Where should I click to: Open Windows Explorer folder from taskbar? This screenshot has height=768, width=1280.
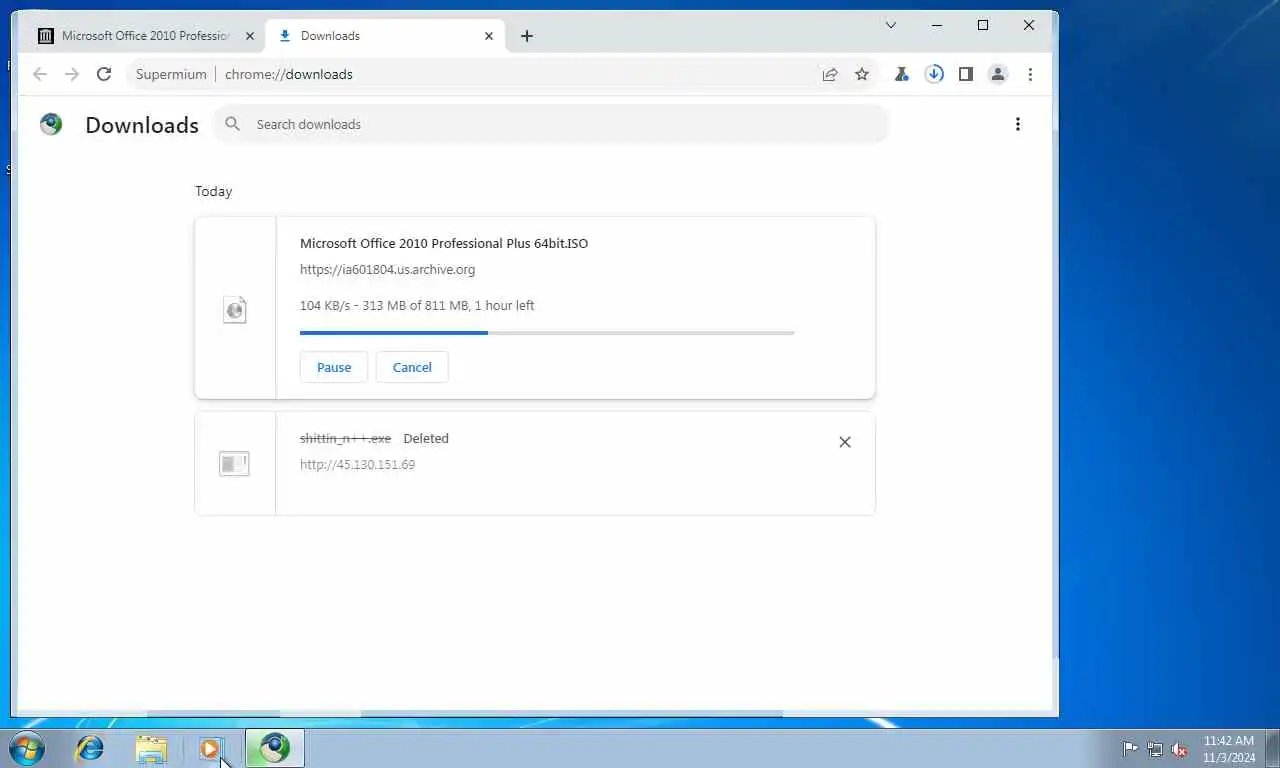[x=151, y=748]
